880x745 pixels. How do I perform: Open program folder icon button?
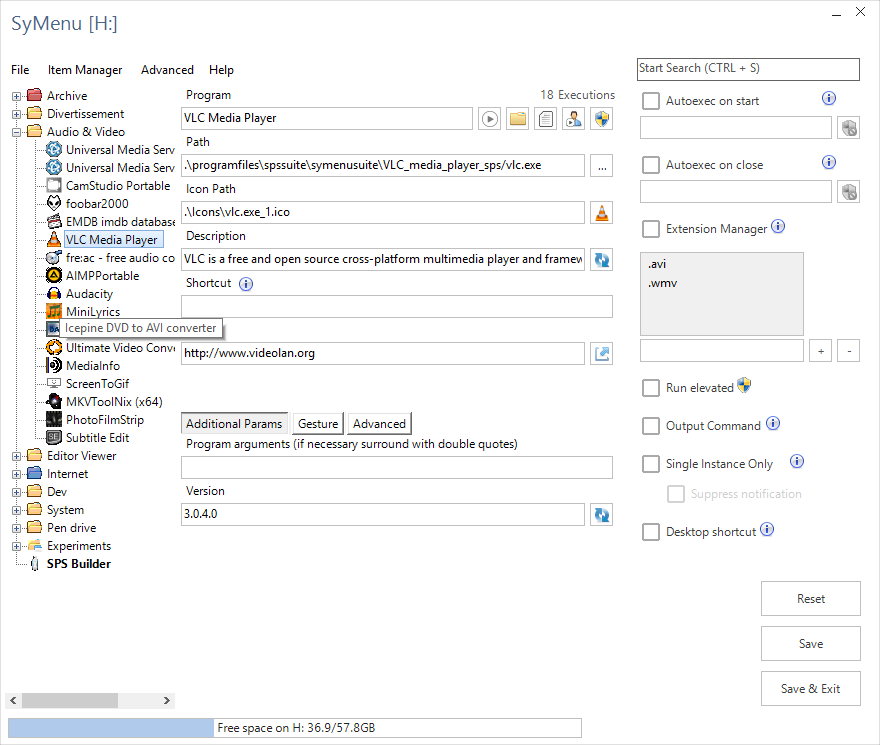[517, 118]
